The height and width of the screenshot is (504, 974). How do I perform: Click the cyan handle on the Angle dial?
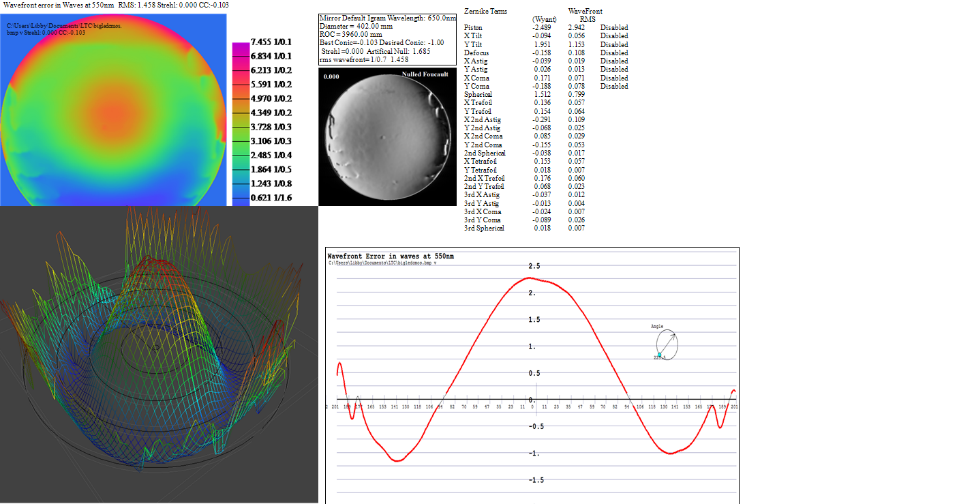pyautogui.click(x=658, y=356)
